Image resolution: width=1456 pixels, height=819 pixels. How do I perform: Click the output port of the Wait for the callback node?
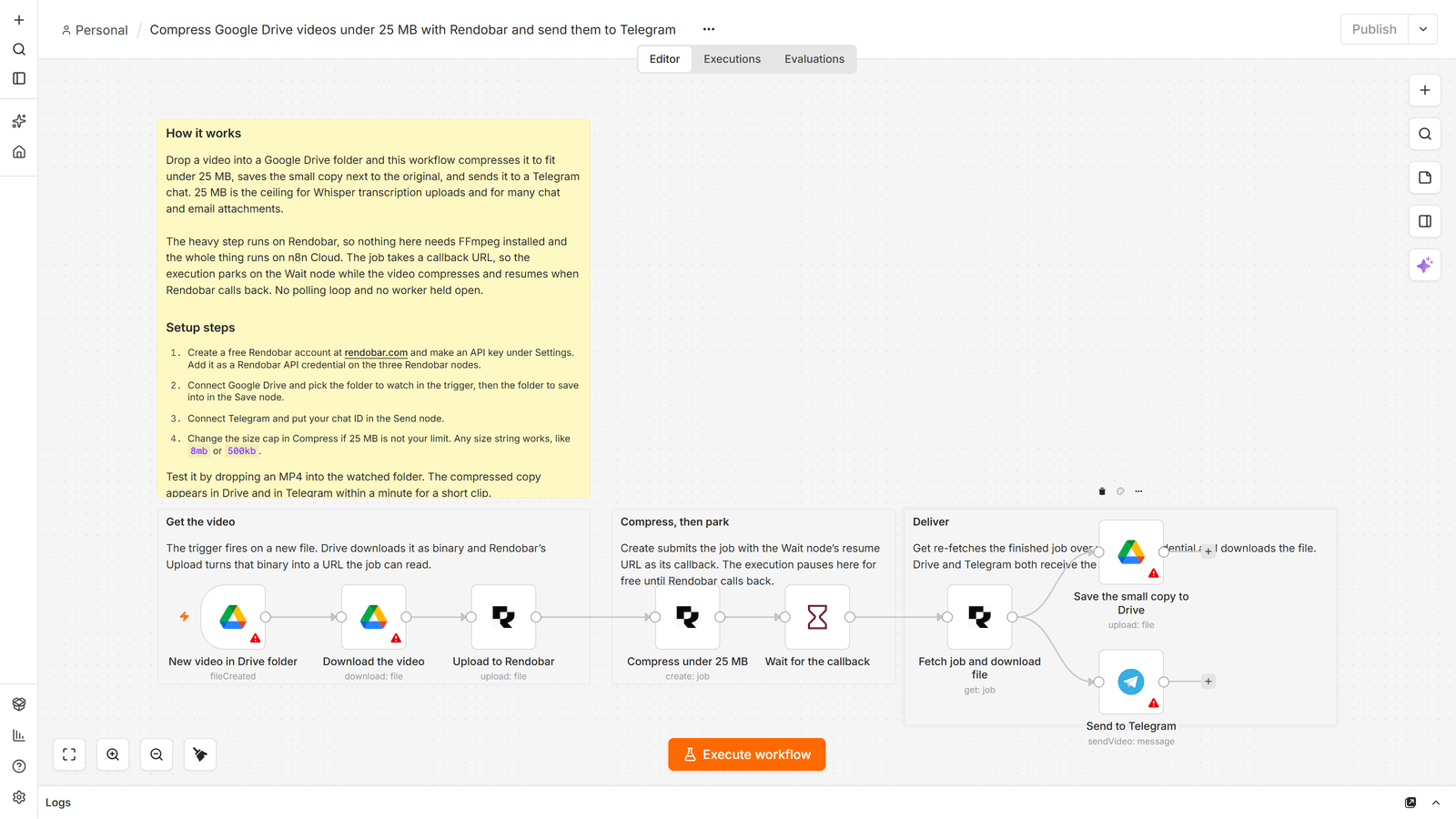[x=850, y=617]
